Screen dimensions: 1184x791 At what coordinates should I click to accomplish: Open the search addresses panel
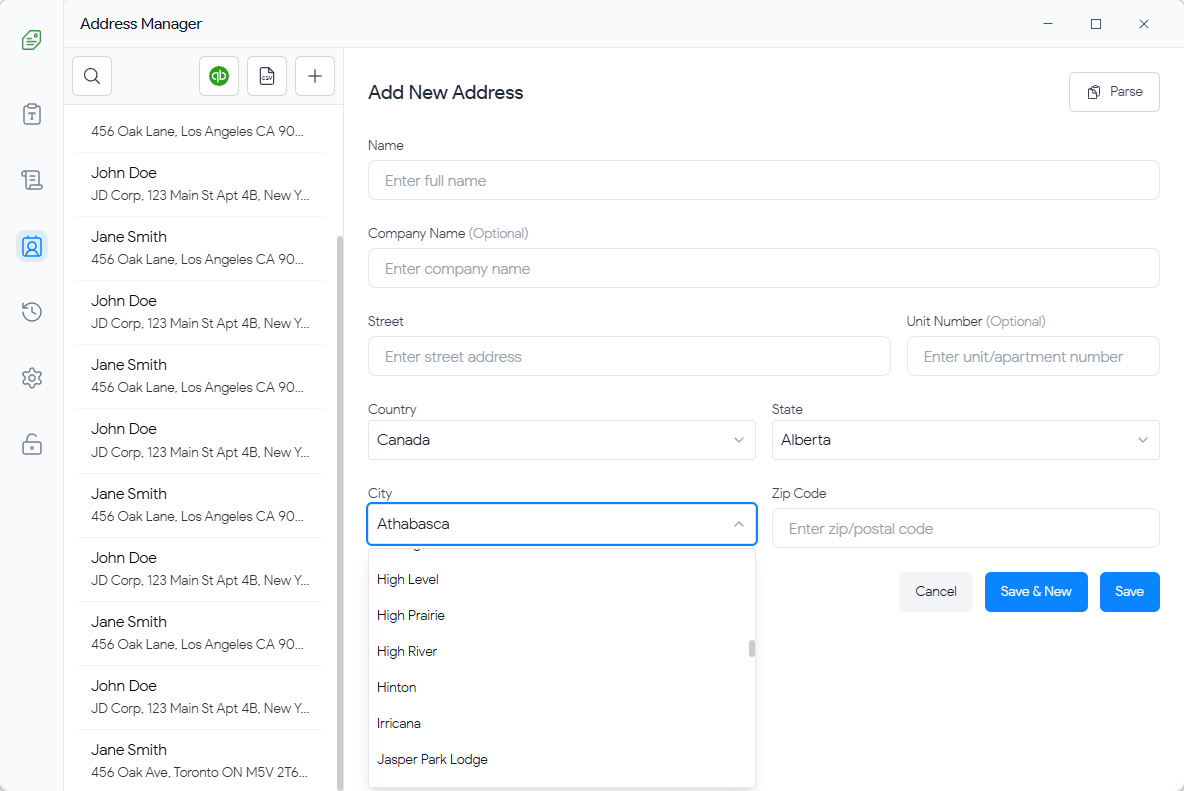(91, 75)
